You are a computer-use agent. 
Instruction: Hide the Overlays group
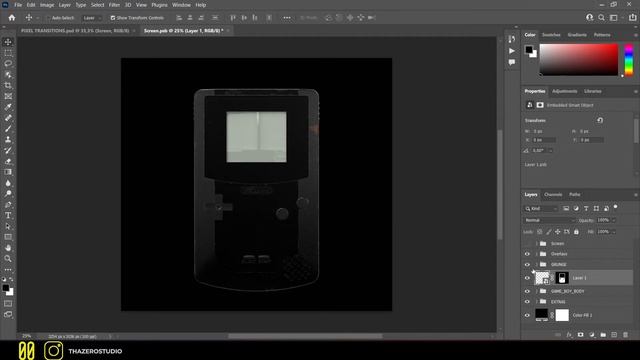pos(527,254)
